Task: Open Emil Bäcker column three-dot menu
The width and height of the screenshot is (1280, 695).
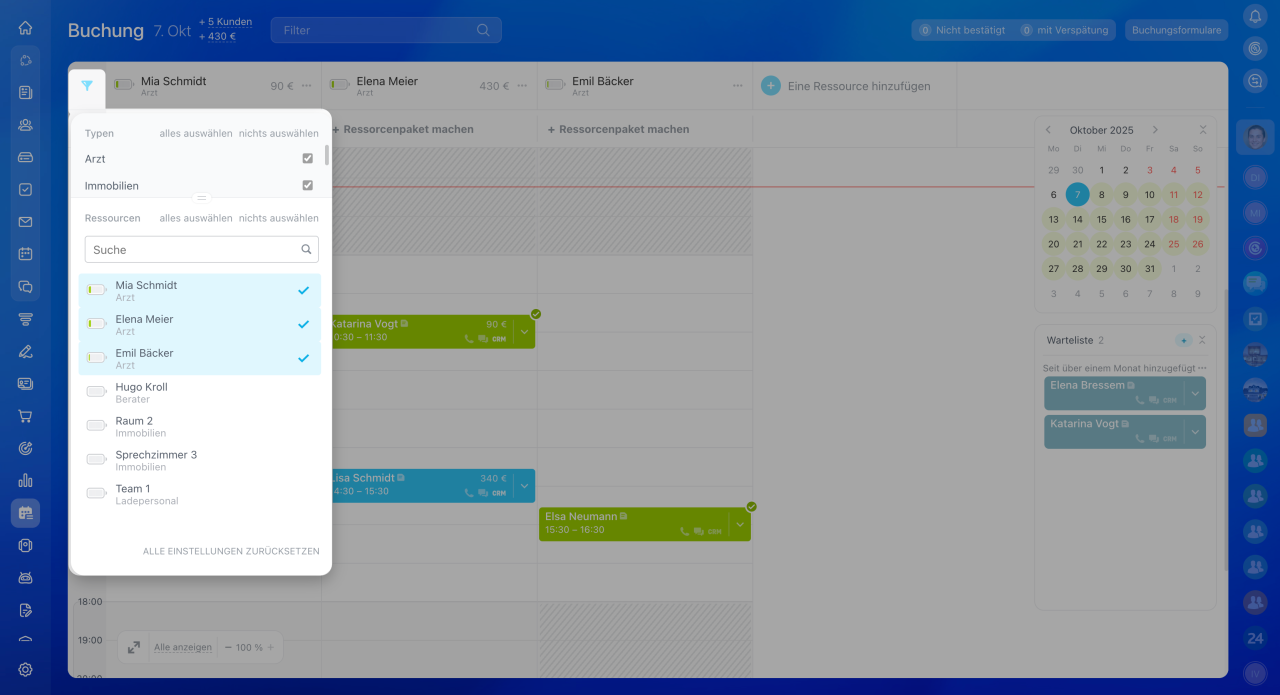Action: (738, 86)
